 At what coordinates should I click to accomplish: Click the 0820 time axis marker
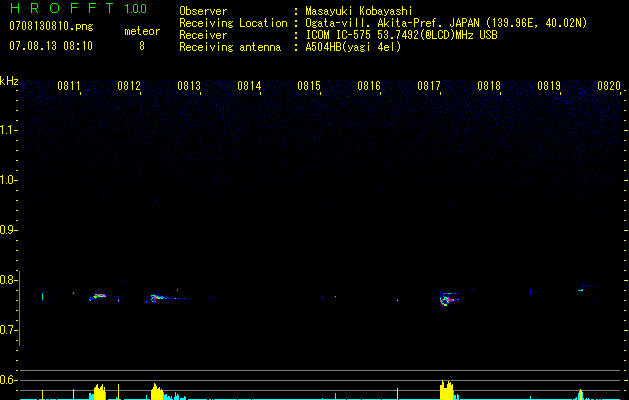[609, 85]
